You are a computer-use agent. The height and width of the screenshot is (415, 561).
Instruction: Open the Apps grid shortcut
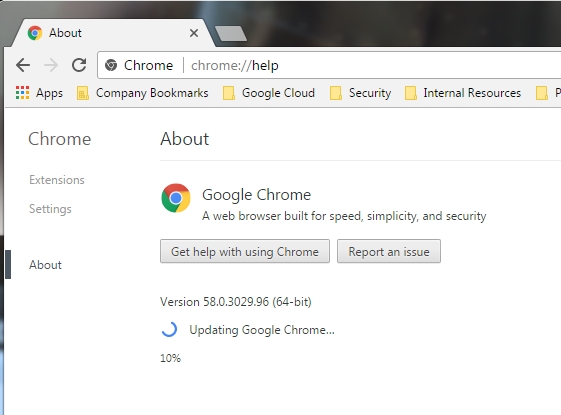tap(39, 93)
